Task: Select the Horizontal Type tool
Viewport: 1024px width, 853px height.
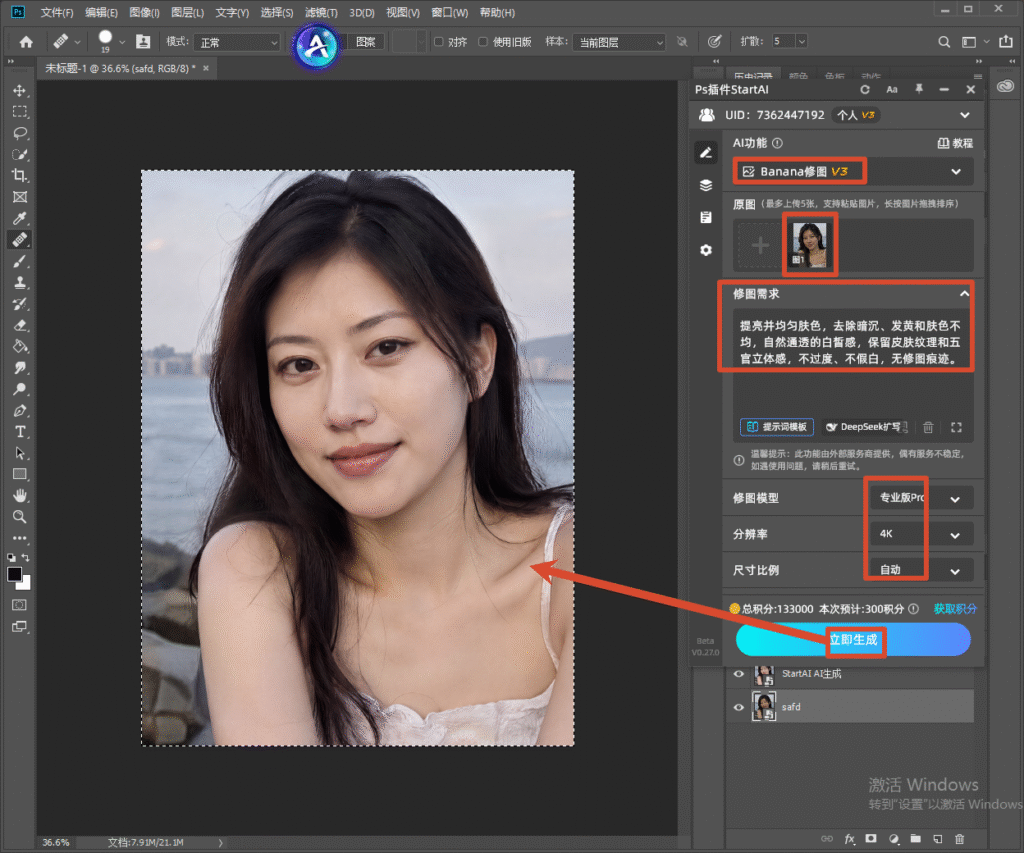Action: [20, 432]
